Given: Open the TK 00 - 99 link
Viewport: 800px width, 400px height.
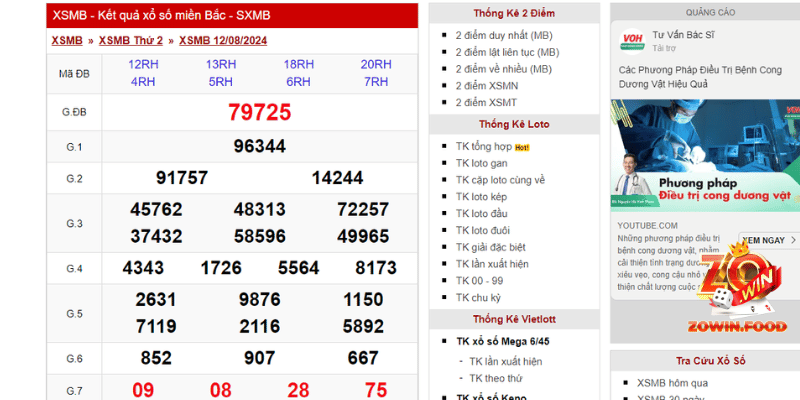Looking at the screenshot, I should coord(479,280).
